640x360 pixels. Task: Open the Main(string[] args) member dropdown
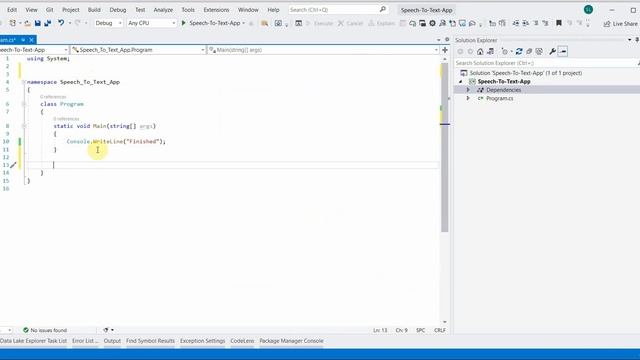(323, 50)
